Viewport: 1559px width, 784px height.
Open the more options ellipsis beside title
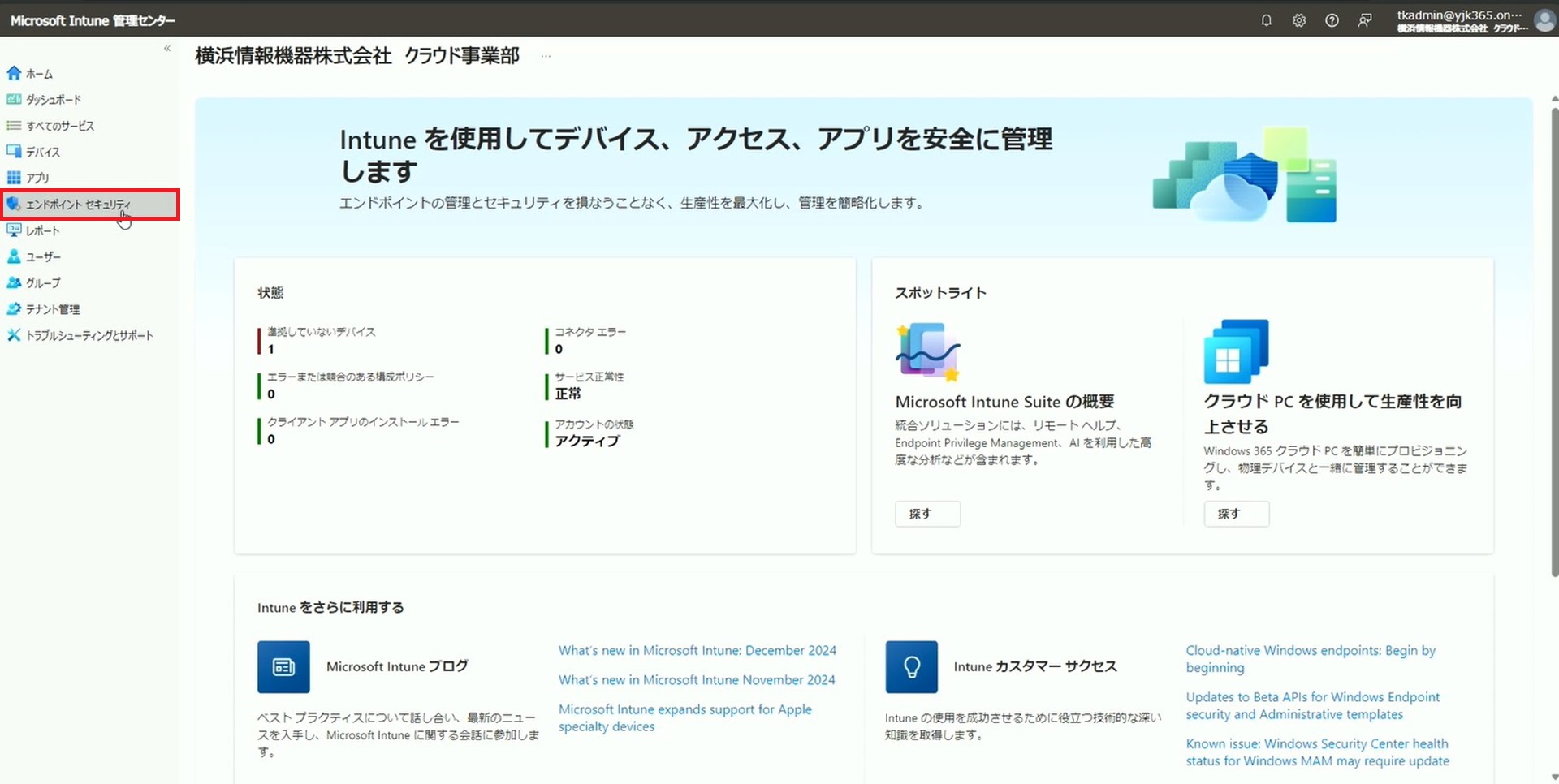coord(546,57)
